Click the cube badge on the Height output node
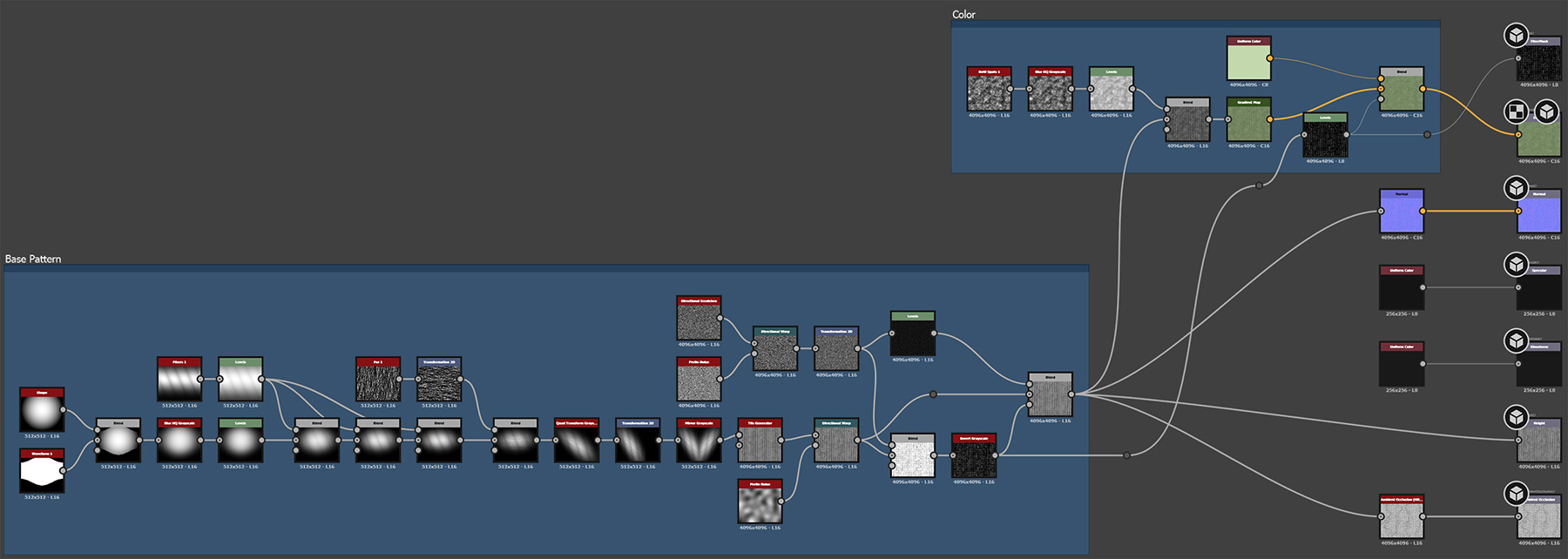This screenshot has height=559, width=1568. (1517, 417)
